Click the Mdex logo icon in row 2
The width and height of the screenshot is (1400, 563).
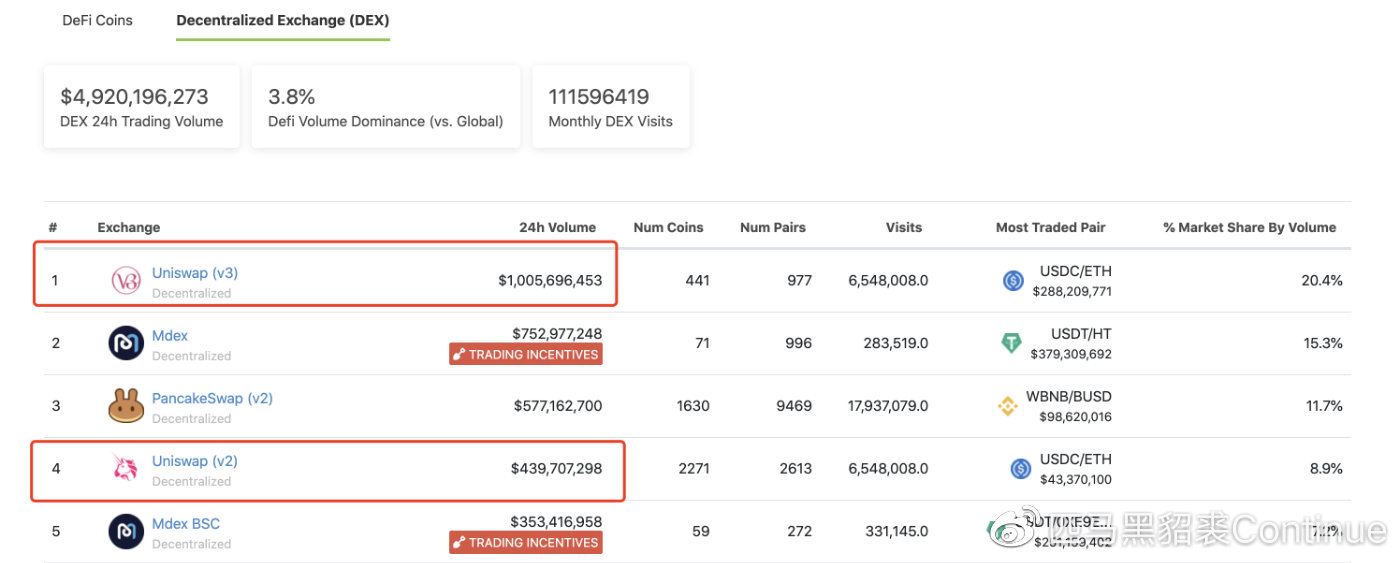click(126, 343)
